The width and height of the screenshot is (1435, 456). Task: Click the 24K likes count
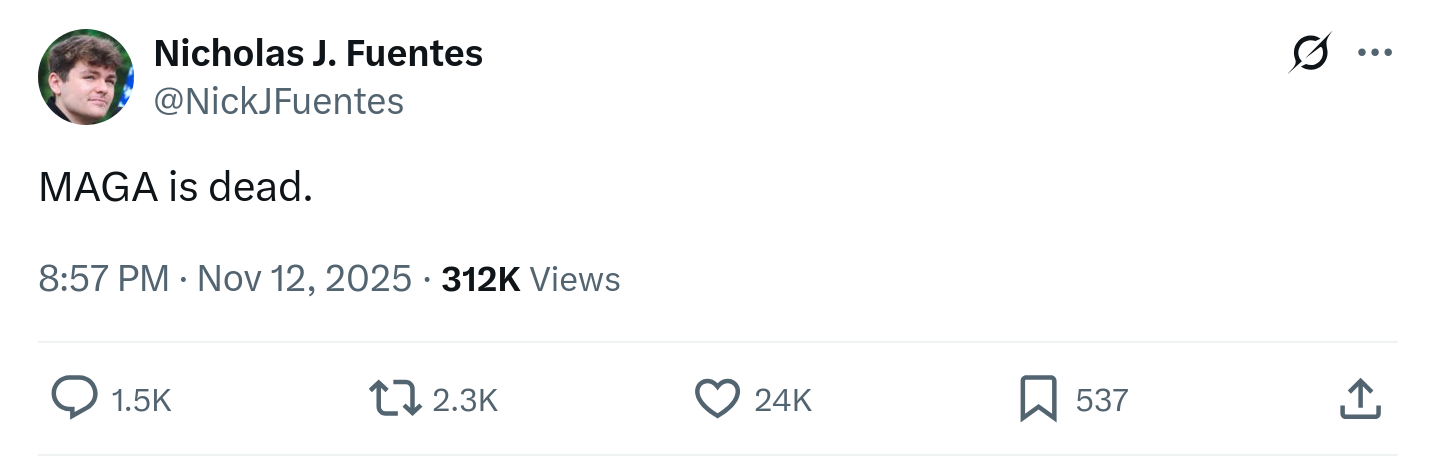click(783, 401)
